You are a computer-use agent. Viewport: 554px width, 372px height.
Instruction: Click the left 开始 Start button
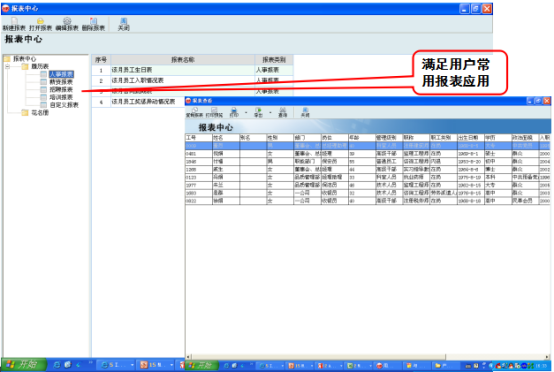24,365
